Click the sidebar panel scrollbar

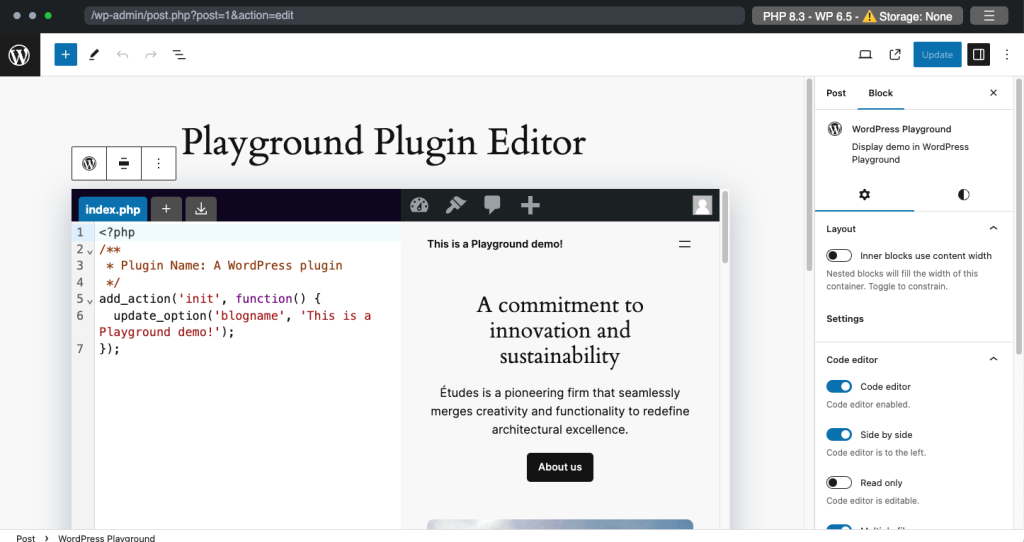[x=1018, y=215]
